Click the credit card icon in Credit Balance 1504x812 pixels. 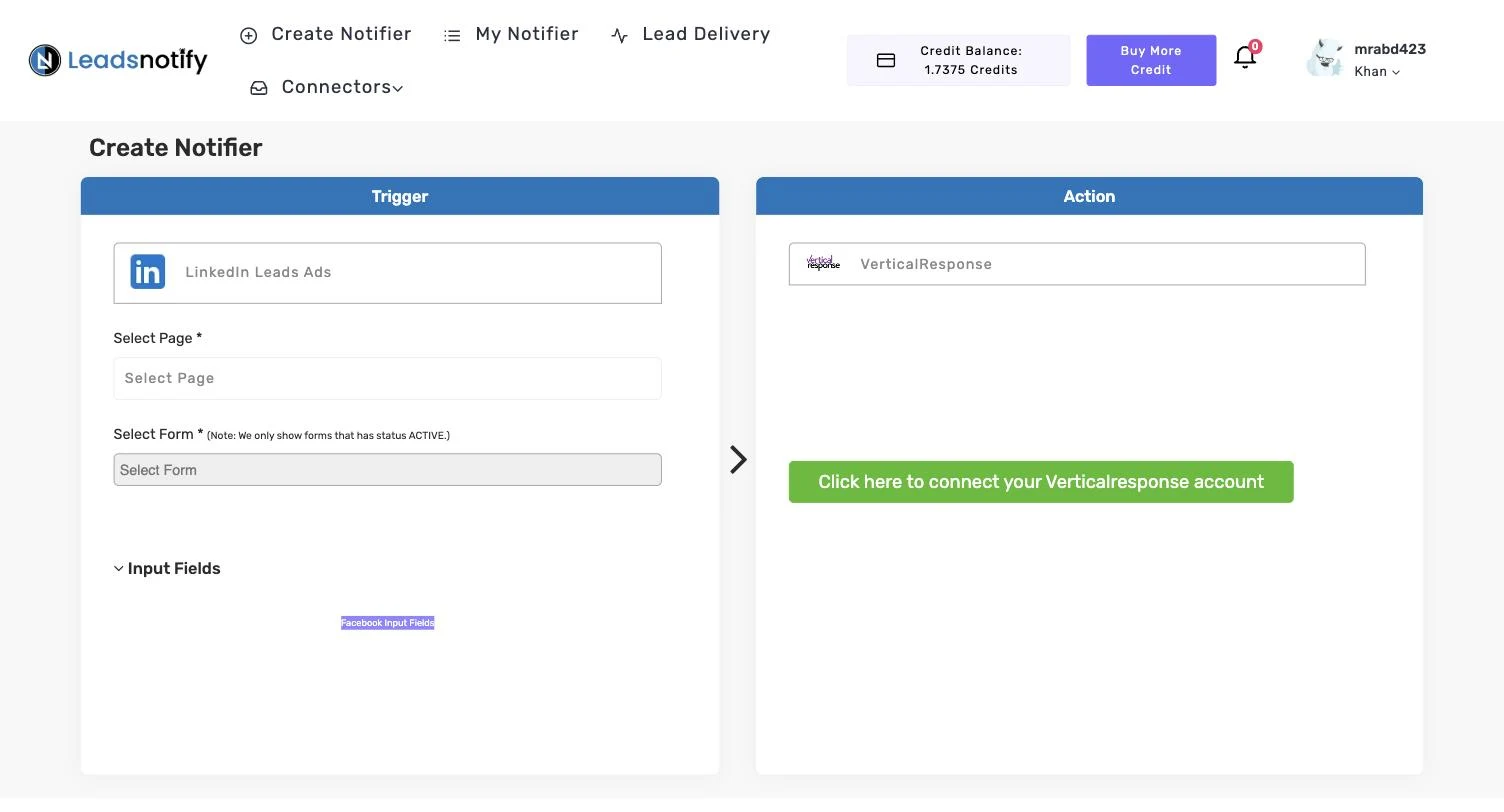coord(886,60)
